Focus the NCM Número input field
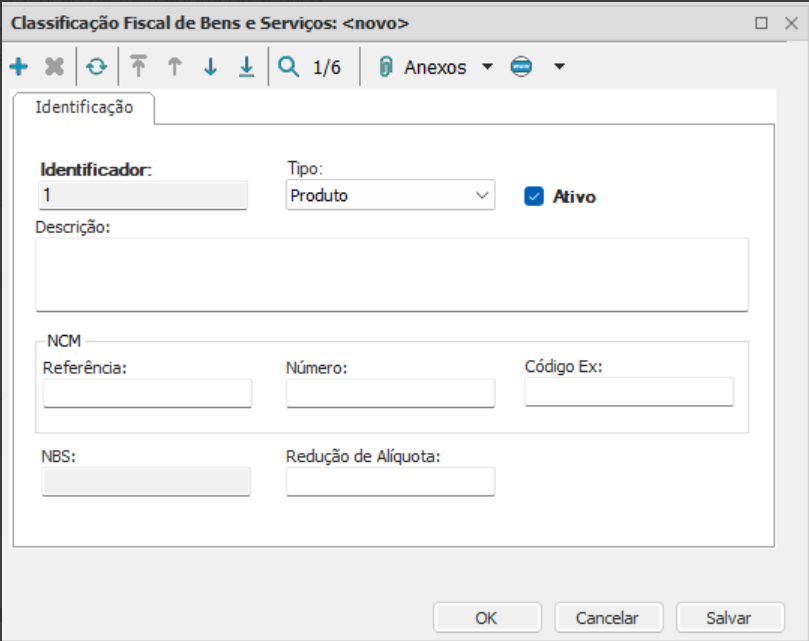 click(390, 393)
